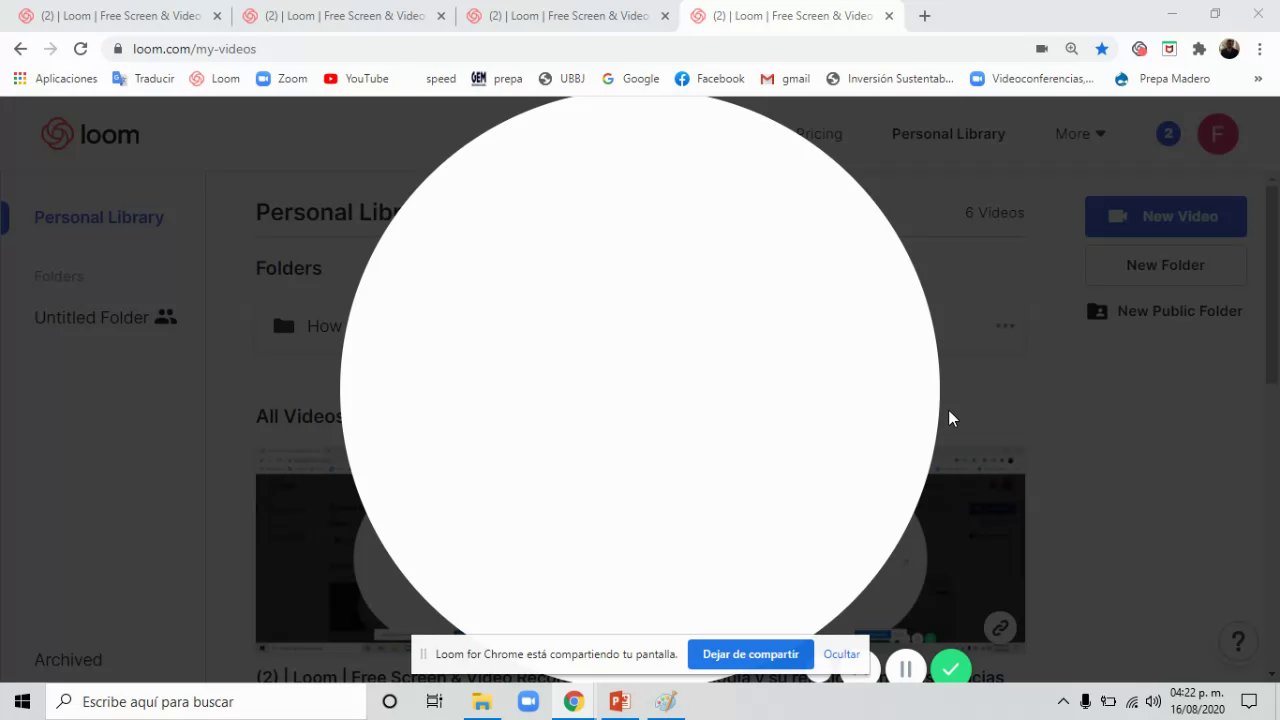Reload the page
This screenshot has width=1280, height=720.
pos(80,49)
